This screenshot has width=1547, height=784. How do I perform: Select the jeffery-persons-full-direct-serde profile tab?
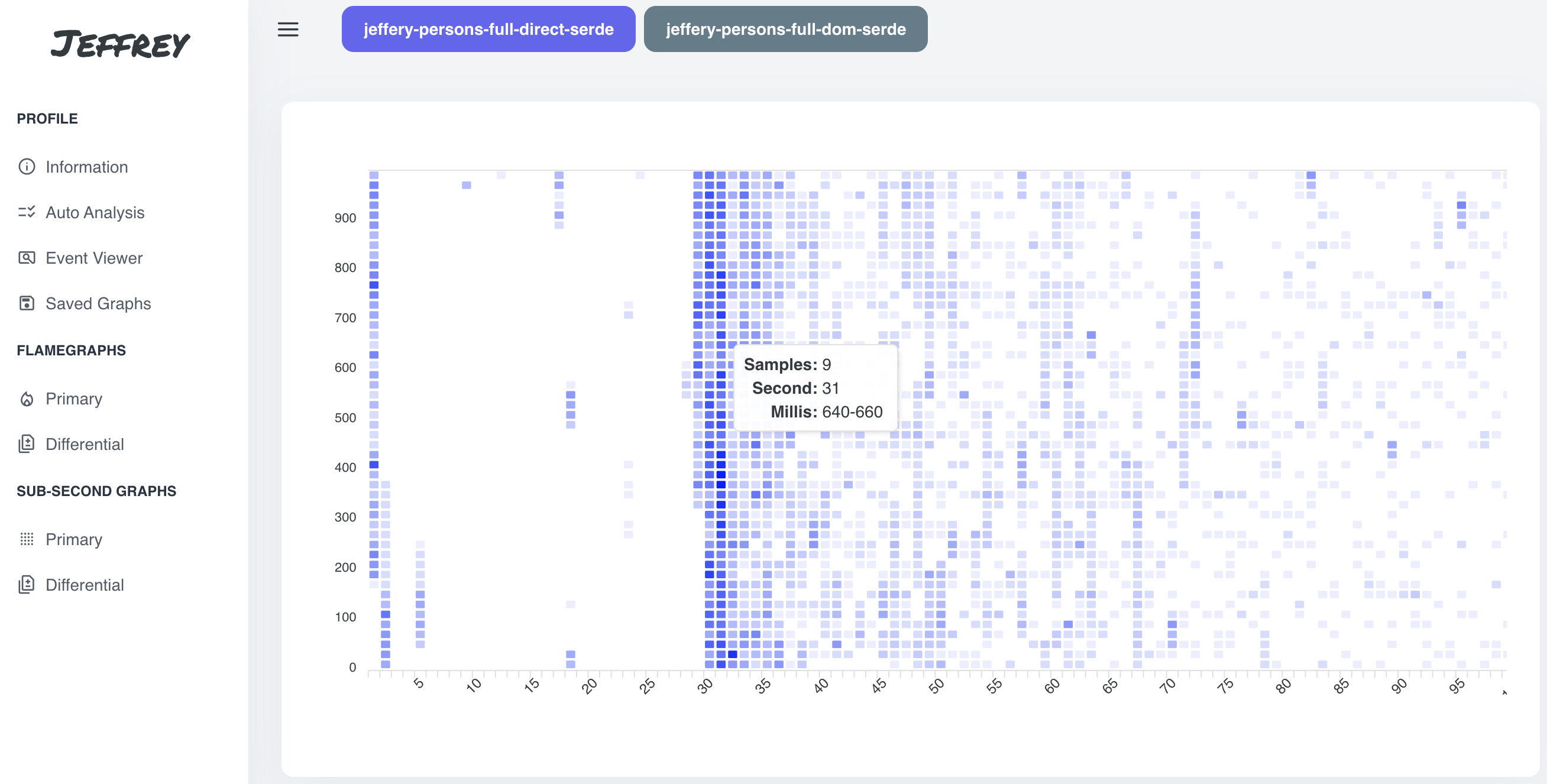(x=488, y=30)
